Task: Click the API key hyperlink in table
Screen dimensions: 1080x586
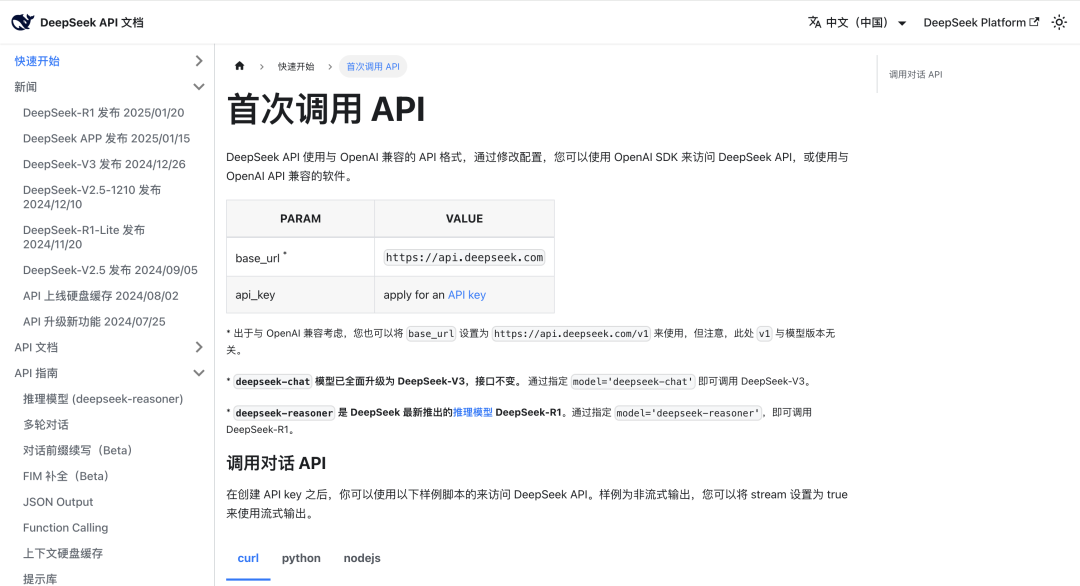Action: (x=467, y=295)
